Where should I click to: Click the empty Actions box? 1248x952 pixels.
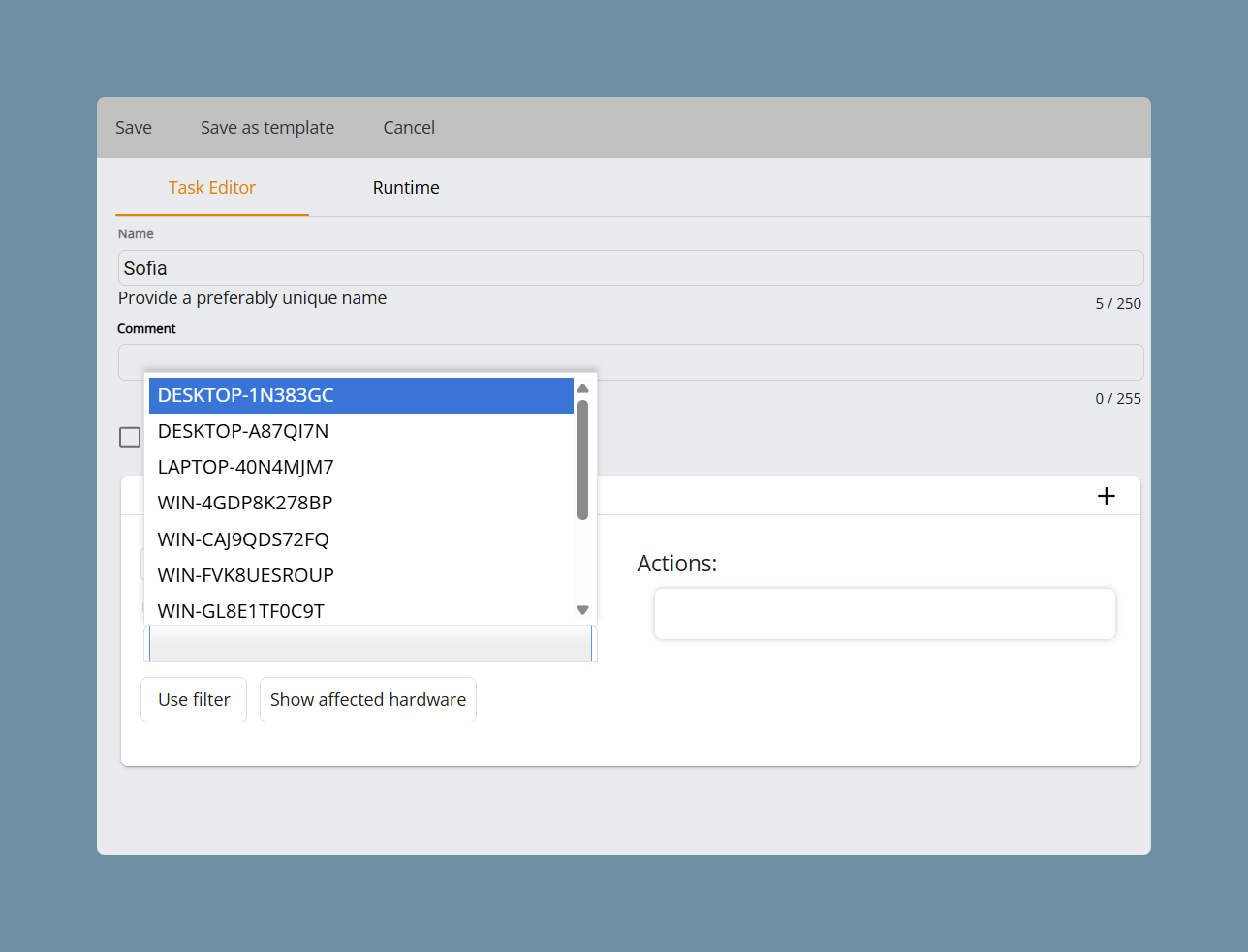point(885,614)
